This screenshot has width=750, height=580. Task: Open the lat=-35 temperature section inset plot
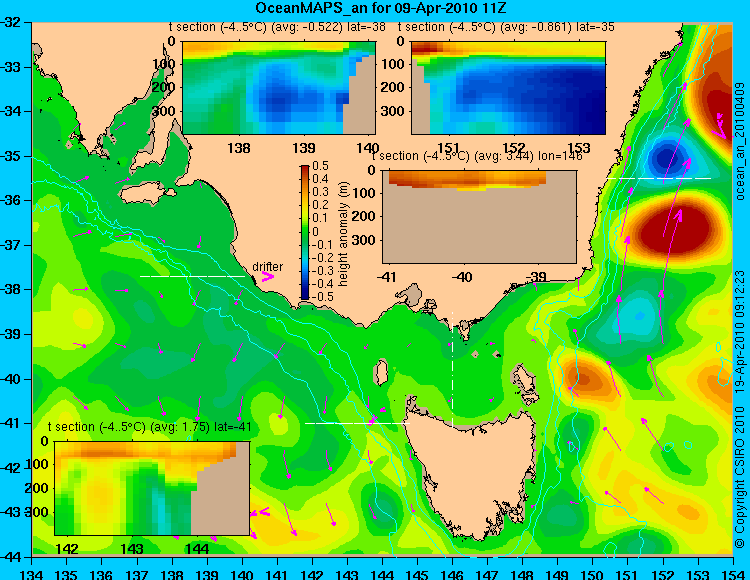(508, 88)
